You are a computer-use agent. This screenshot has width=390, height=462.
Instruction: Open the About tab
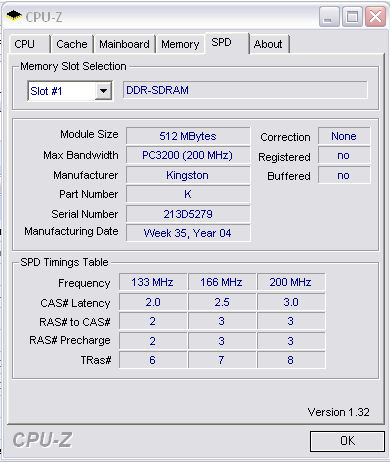(268, 44)
